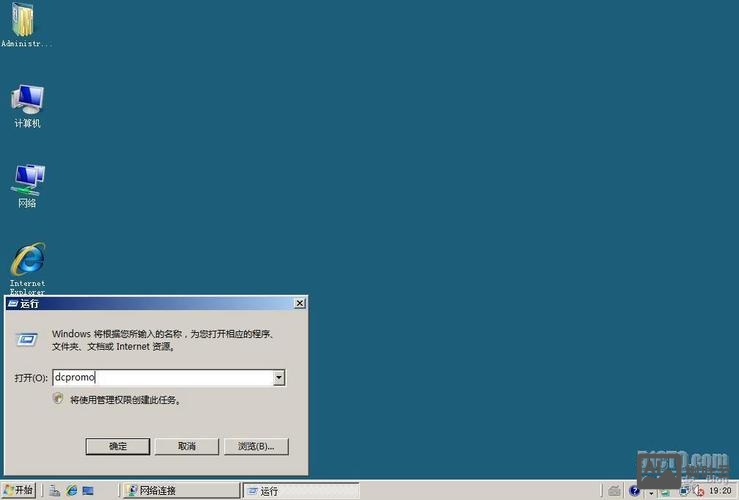Switch to 网络连接 taskbar window
This screenshot has height=500, width=739.
coord(180,491)
